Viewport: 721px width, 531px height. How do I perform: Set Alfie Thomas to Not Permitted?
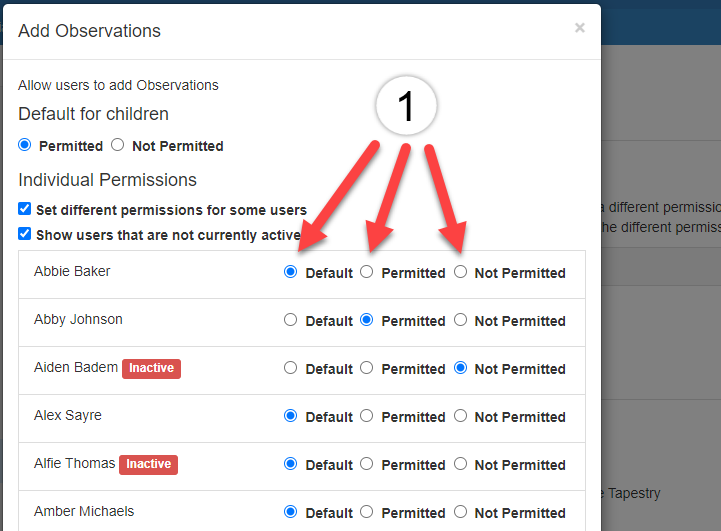click(x=460, y=463)
